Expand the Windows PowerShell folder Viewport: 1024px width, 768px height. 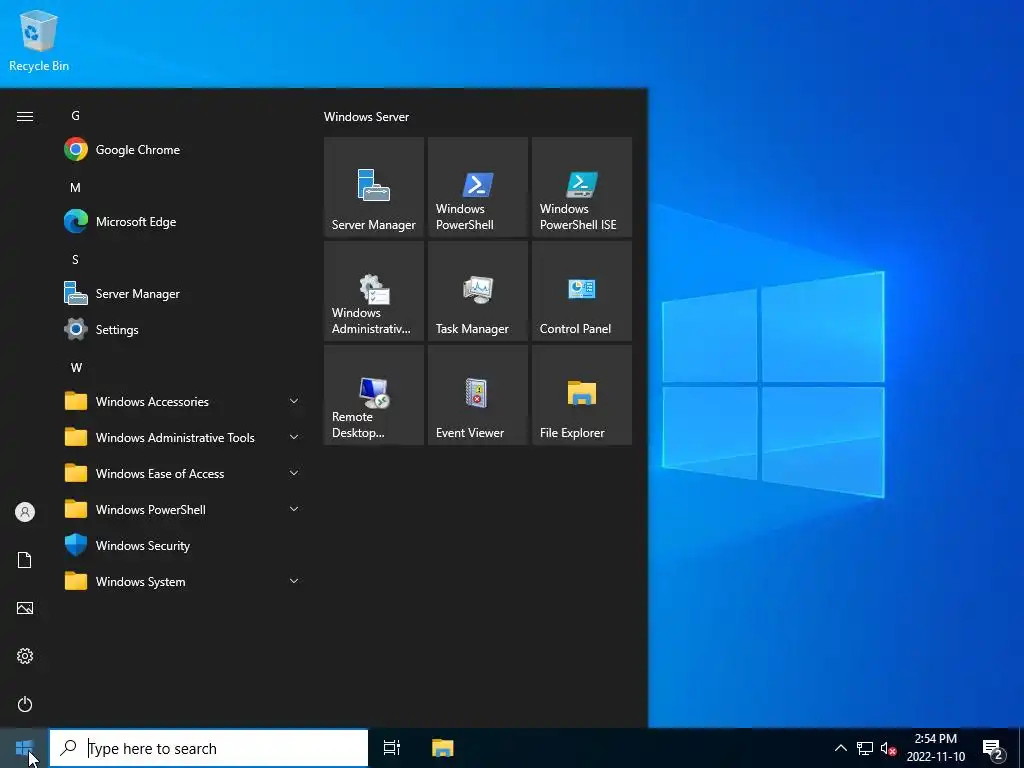pos(180,509)
